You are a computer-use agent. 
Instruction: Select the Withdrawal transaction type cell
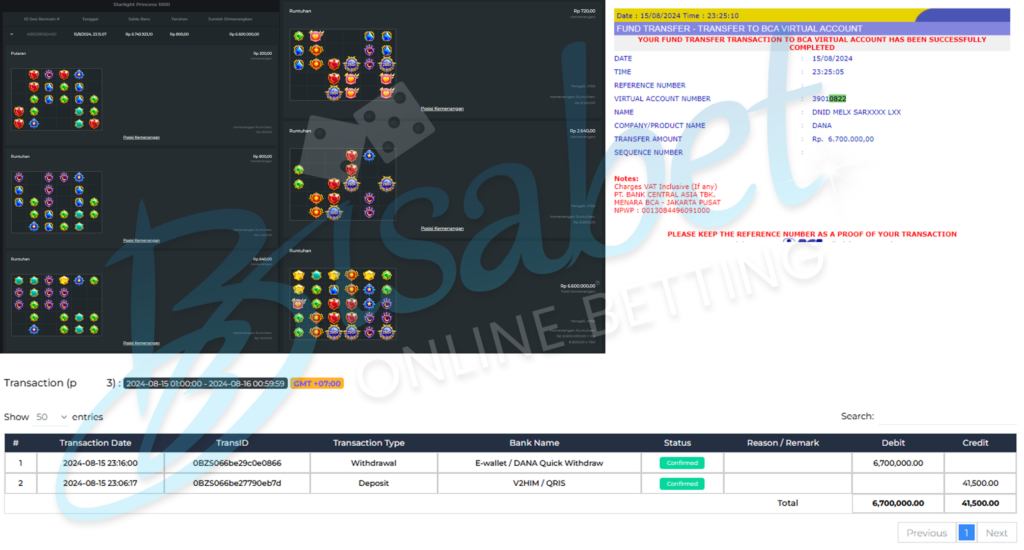[x=374, y=463]
